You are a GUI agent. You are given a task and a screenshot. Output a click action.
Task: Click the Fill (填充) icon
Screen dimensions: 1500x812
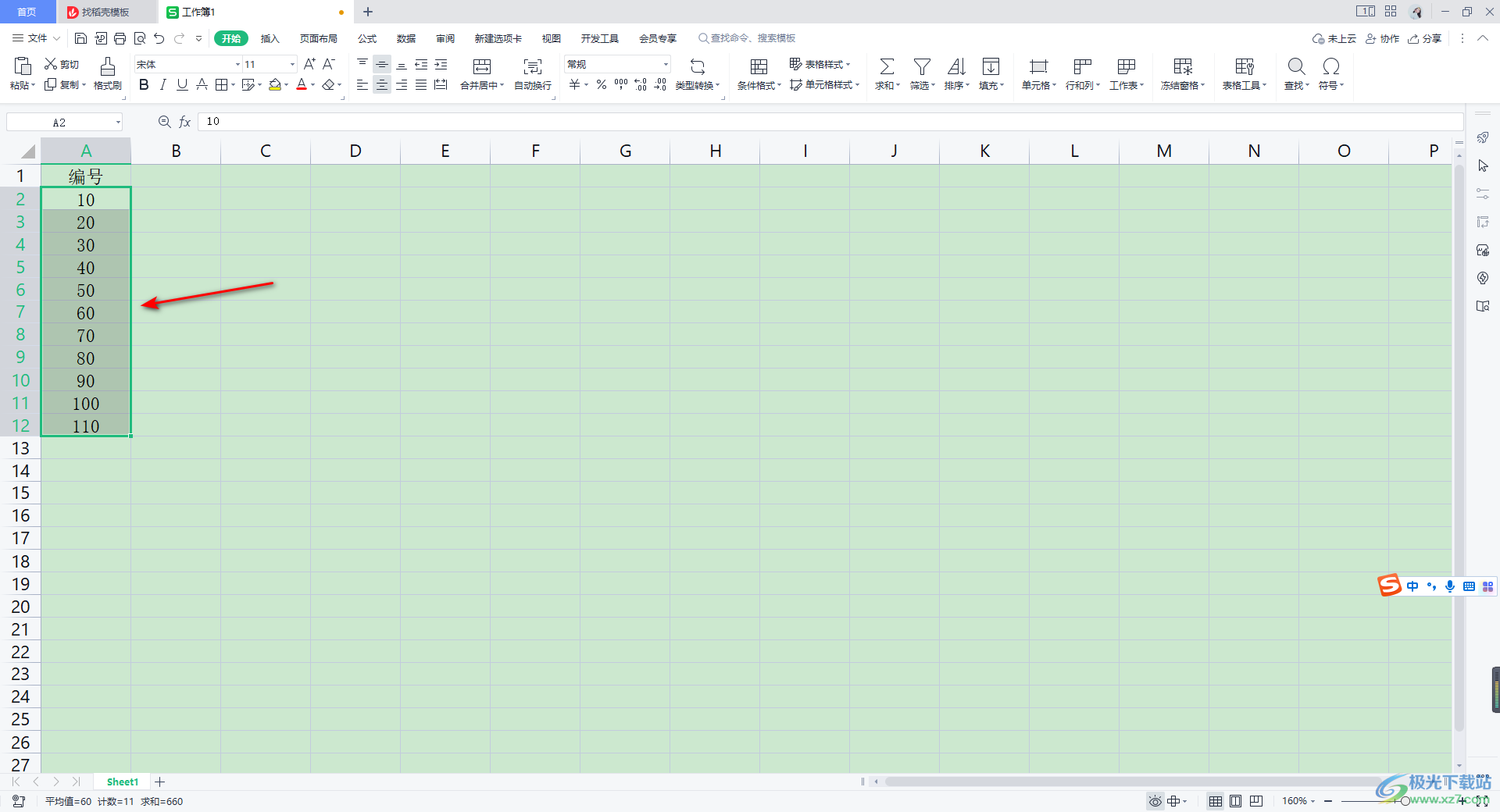click(991, 66)
